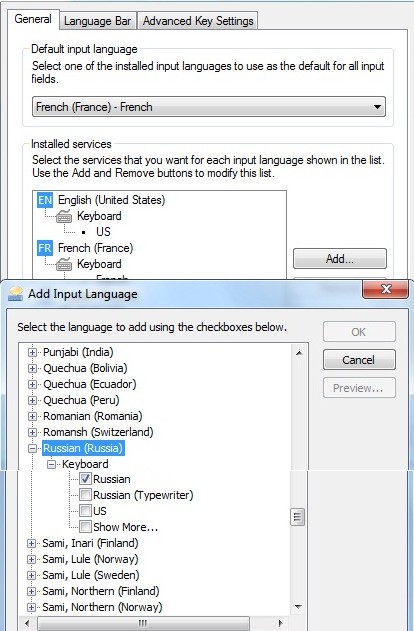Screen dimensions: 414x631
Task: Check the Show More... checkbox
Action: point(85,526)
